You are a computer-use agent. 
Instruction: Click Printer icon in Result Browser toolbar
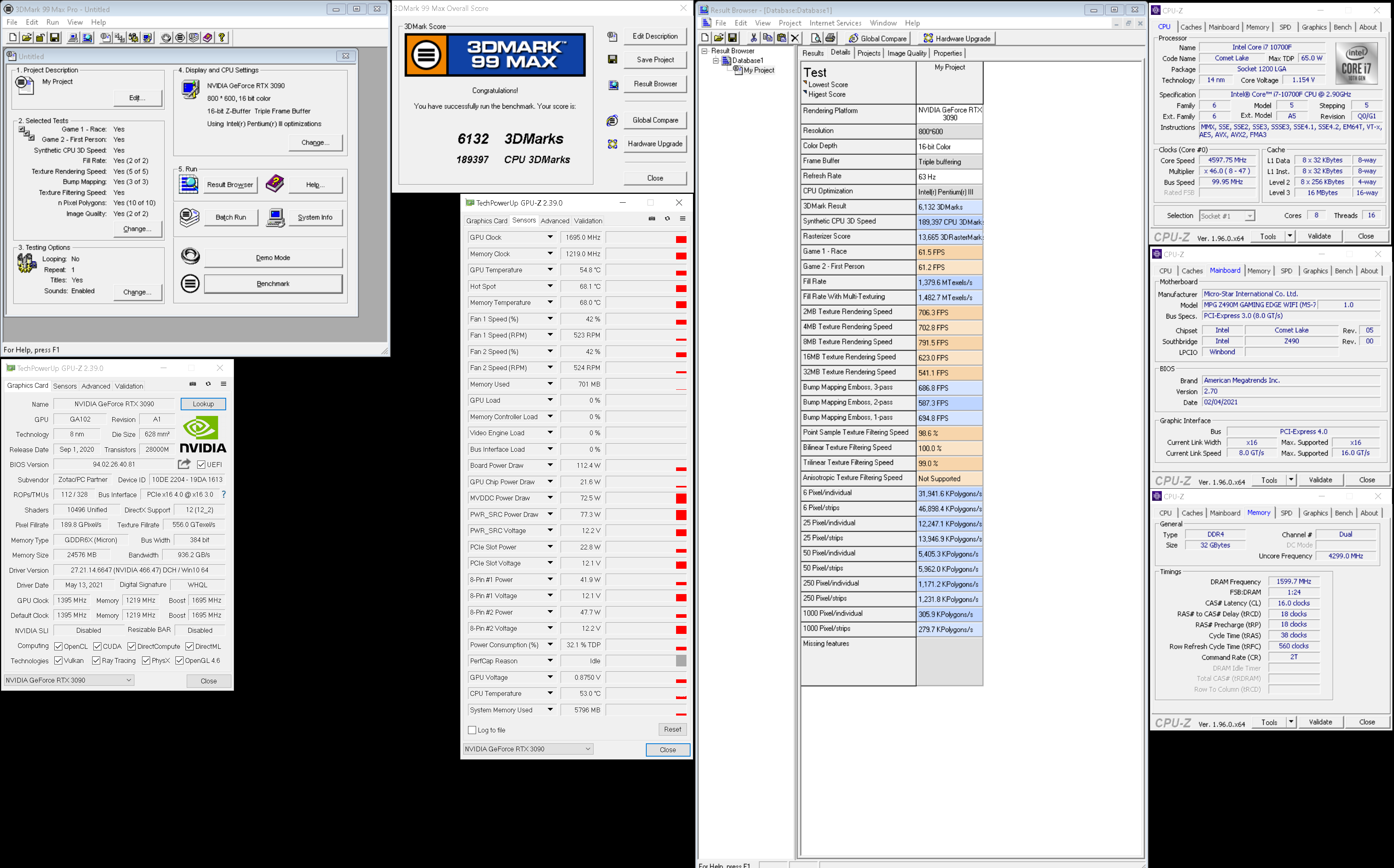point(830,39)
